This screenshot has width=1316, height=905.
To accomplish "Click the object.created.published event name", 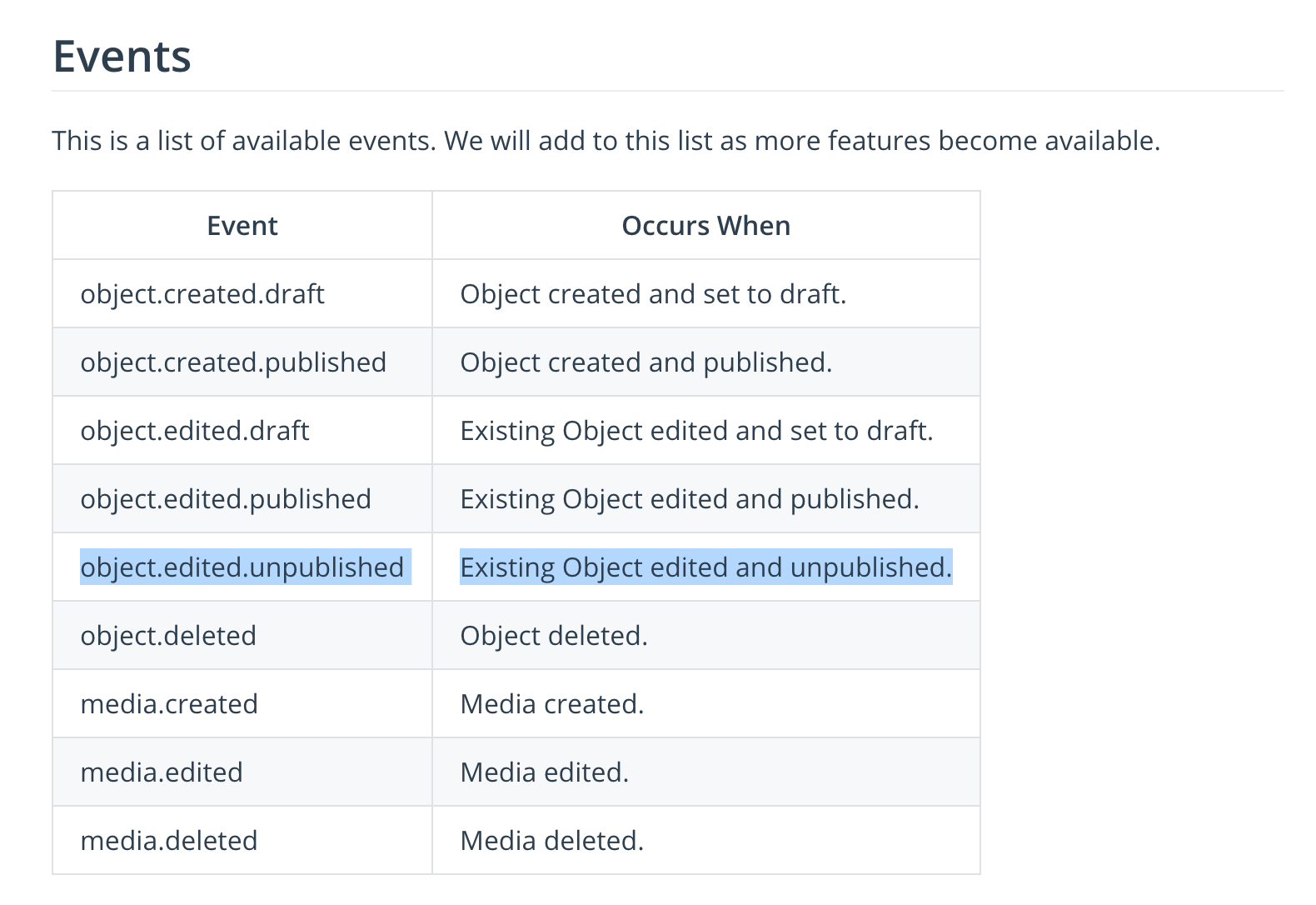I will coord(233,362).
